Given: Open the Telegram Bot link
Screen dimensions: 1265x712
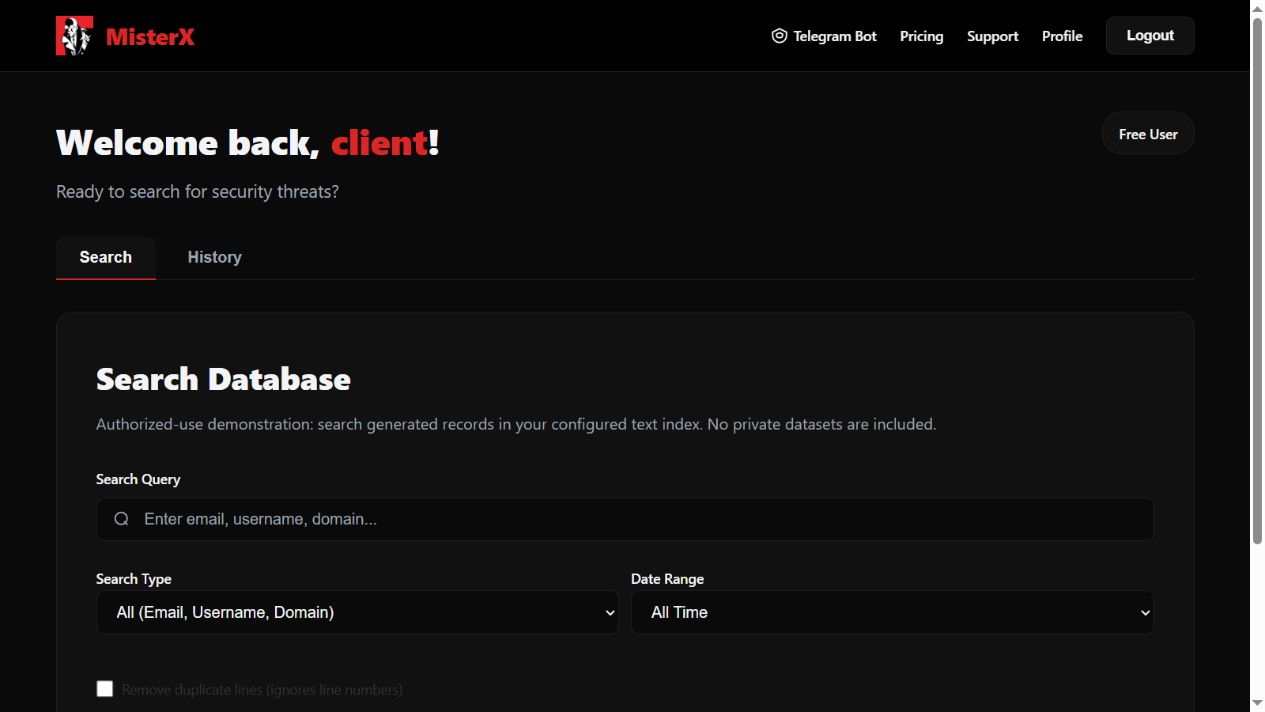Looking at the screenshot, I should tap(824, 36).
